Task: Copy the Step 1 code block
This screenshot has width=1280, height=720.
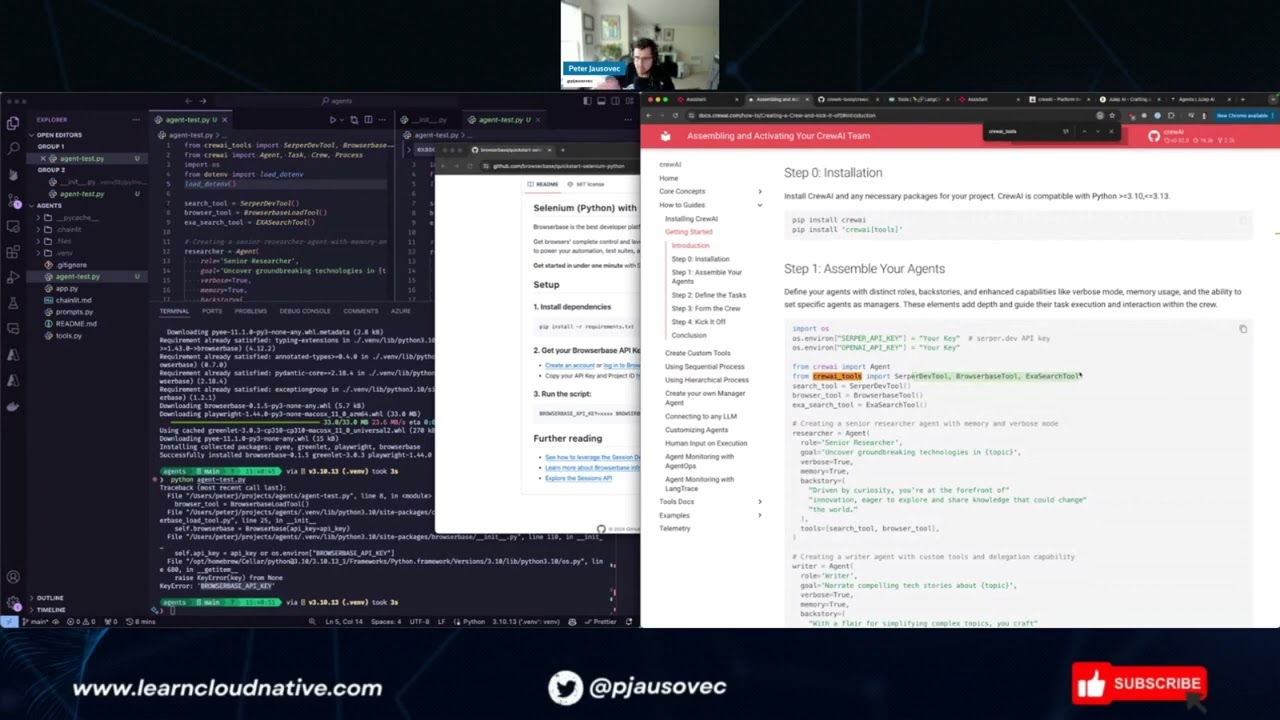Action: (1243, 329)
